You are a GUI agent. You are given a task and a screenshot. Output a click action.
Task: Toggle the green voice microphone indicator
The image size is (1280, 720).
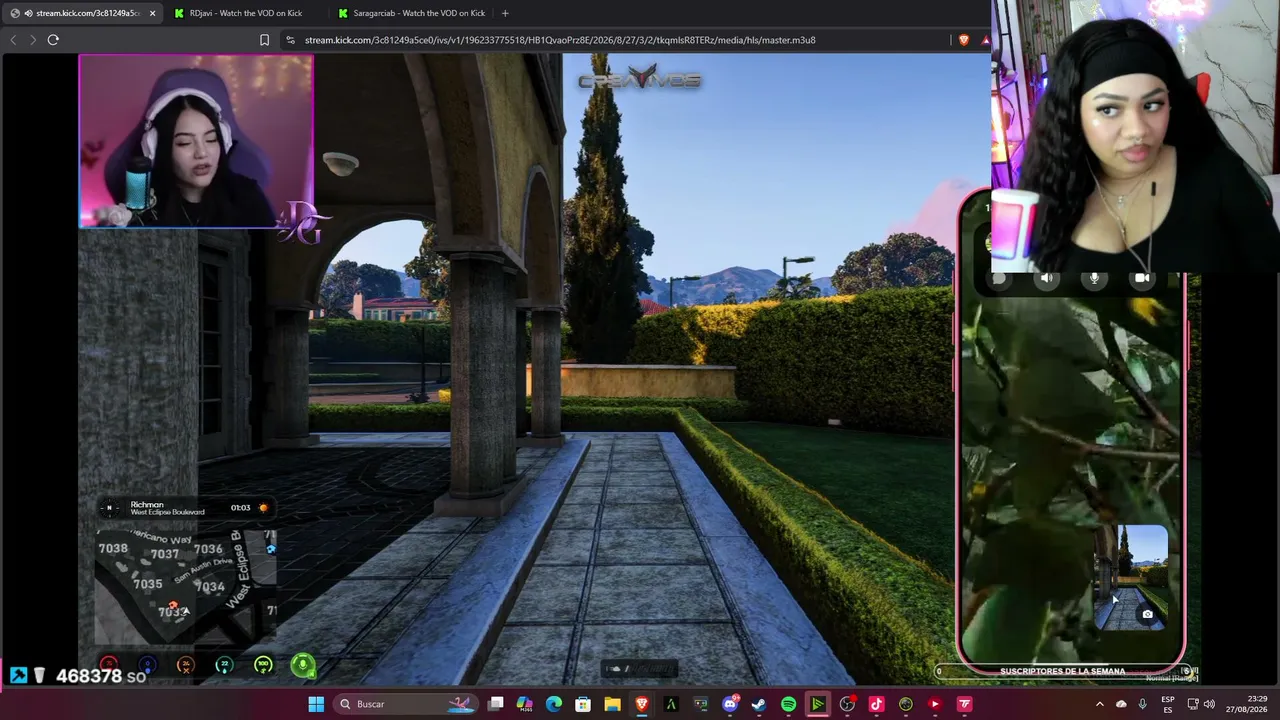[302, 665]
